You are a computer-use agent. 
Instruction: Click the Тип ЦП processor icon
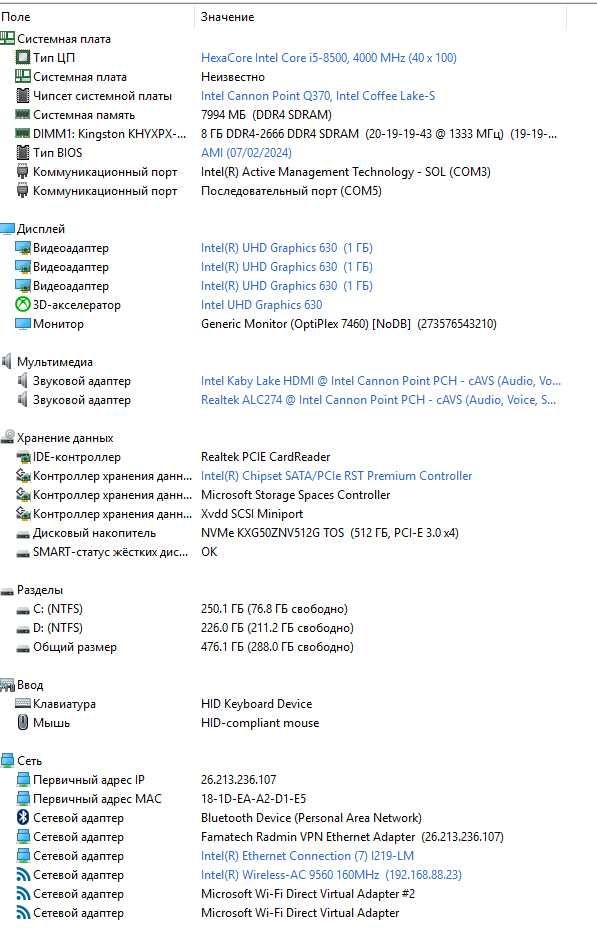tap(23, 57)
